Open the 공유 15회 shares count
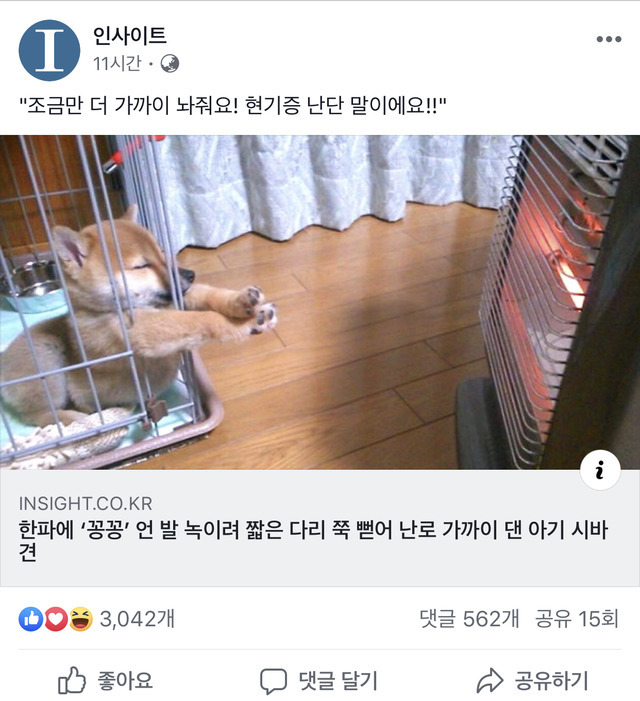Screen dimensions: 640x701 click(x=577, y=619)
